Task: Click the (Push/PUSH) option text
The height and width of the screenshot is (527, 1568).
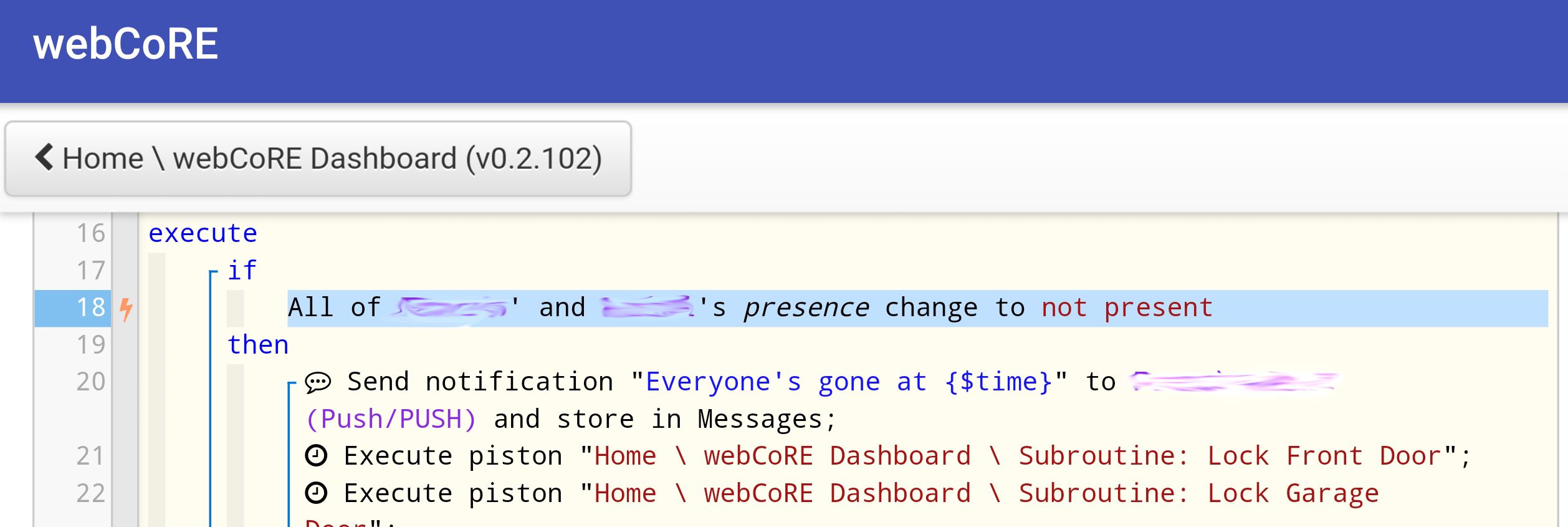Action: point(391,419)
